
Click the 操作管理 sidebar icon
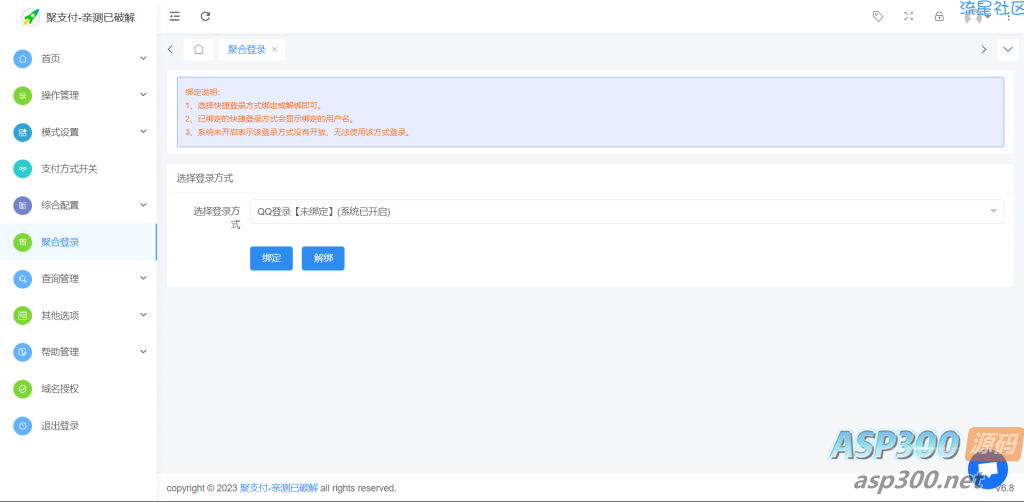pyautogui.click(x=23, y=95)
